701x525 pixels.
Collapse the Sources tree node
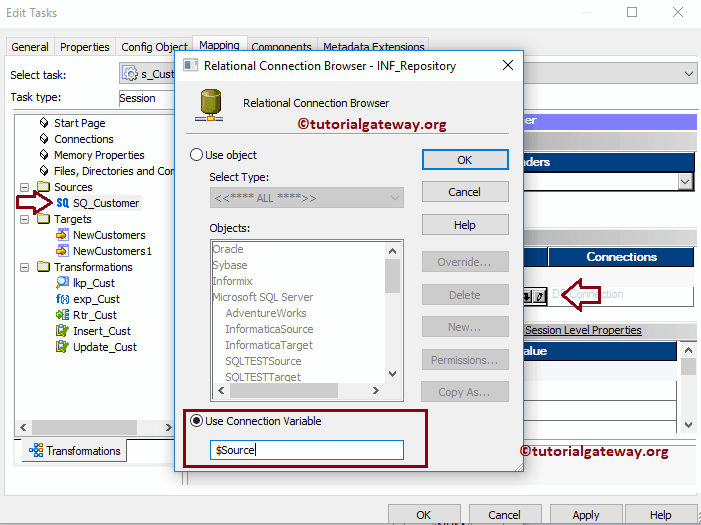click(x=25, y=187)
